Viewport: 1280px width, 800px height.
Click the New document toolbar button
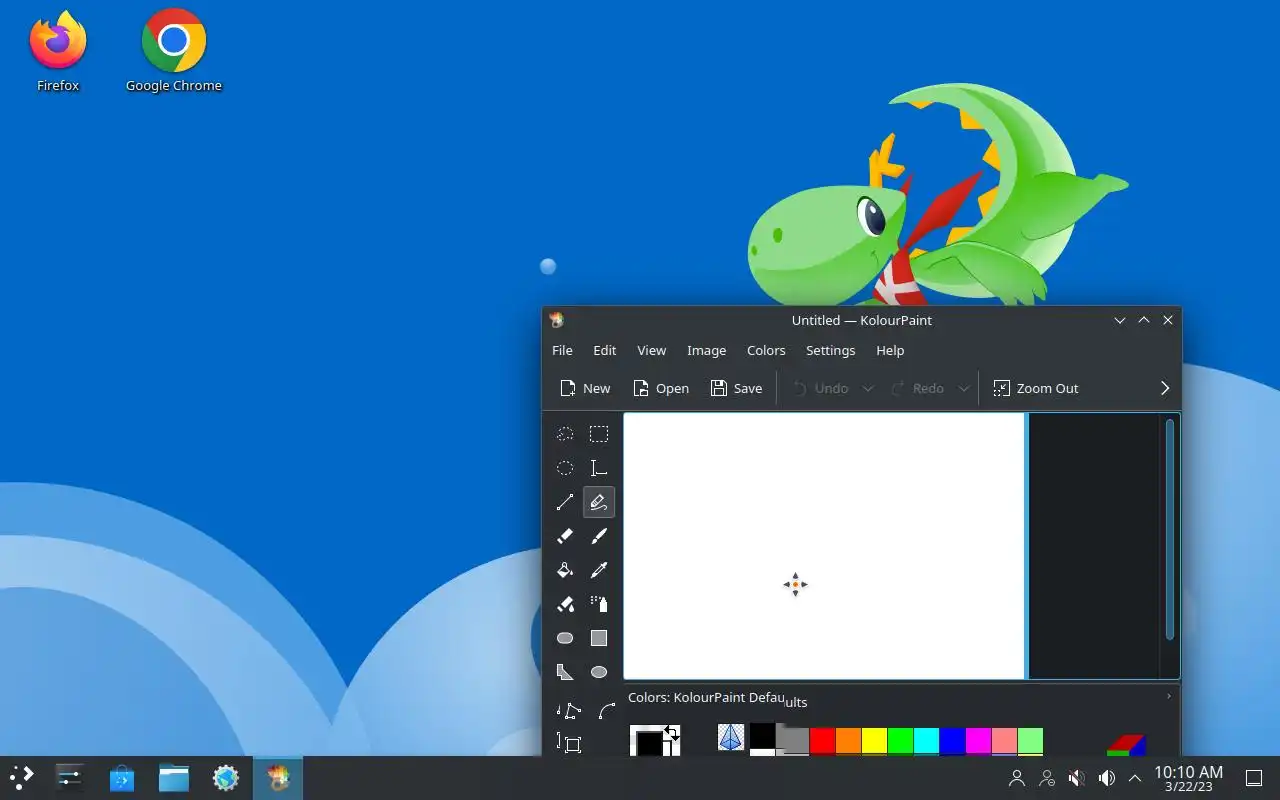(585, 388)
